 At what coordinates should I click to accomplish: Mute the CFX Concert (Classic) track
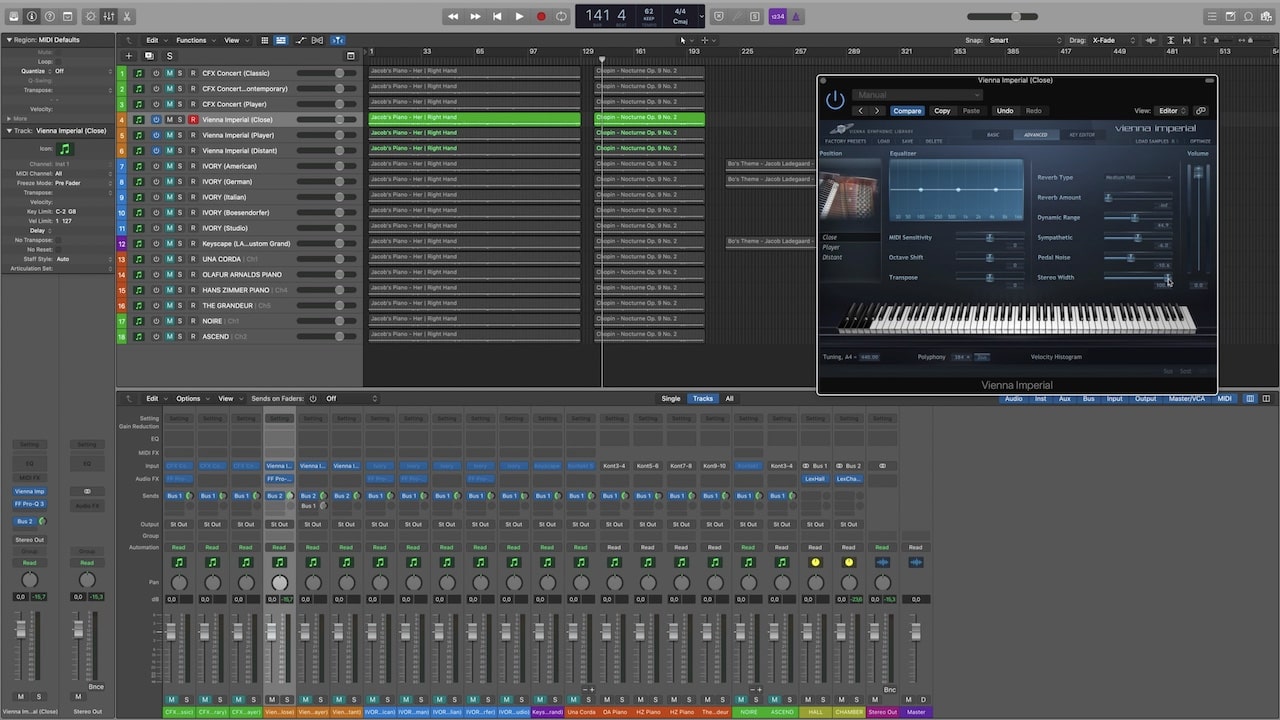[x=170, y=72]
